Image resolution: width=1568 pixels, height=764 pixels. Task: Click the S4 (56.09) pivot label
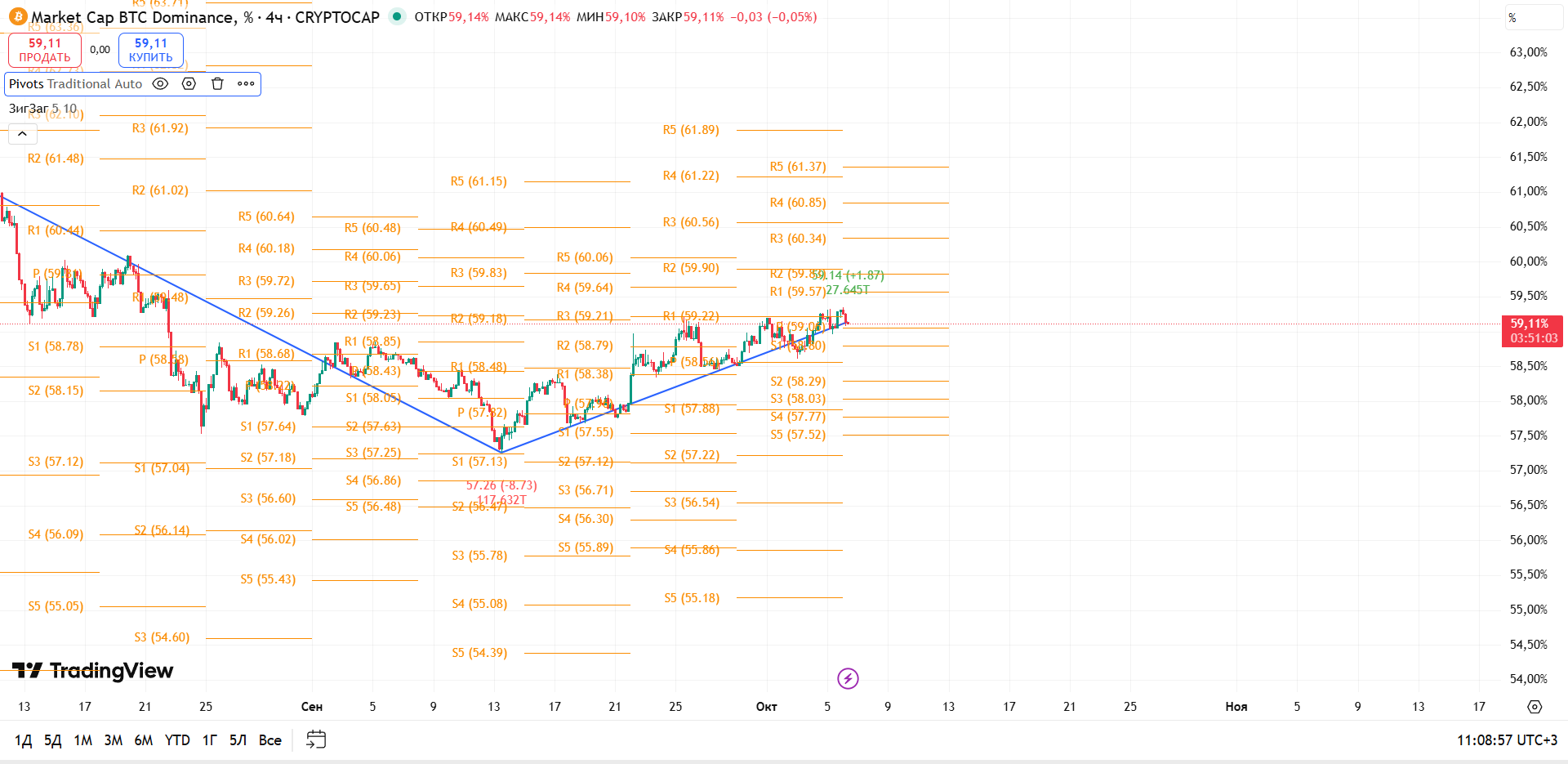coord(56,534)
